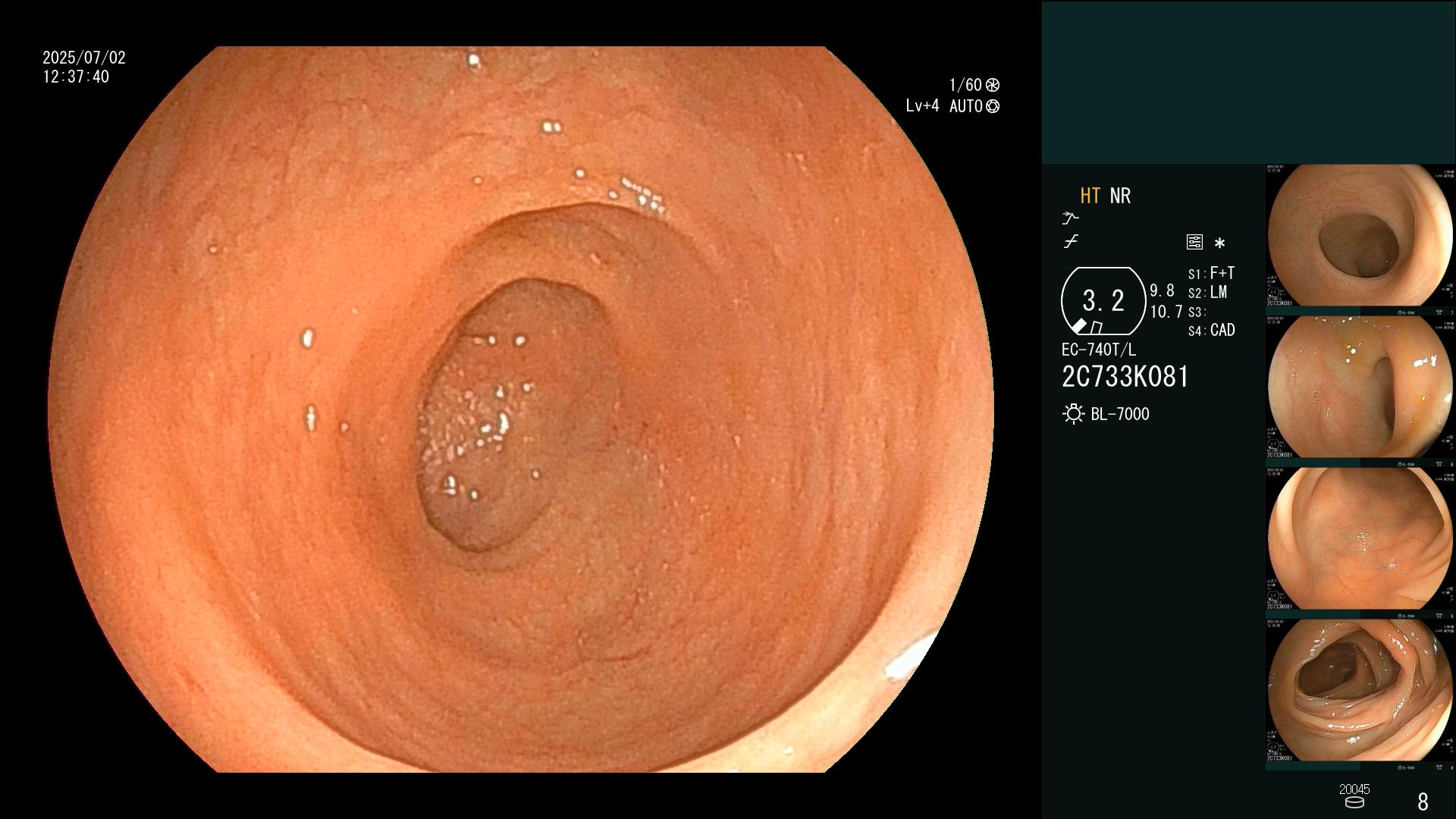The width and height of the screenshot is (1456, 819).
Task: Open the image settings sliders icon
Action: 1194,242
